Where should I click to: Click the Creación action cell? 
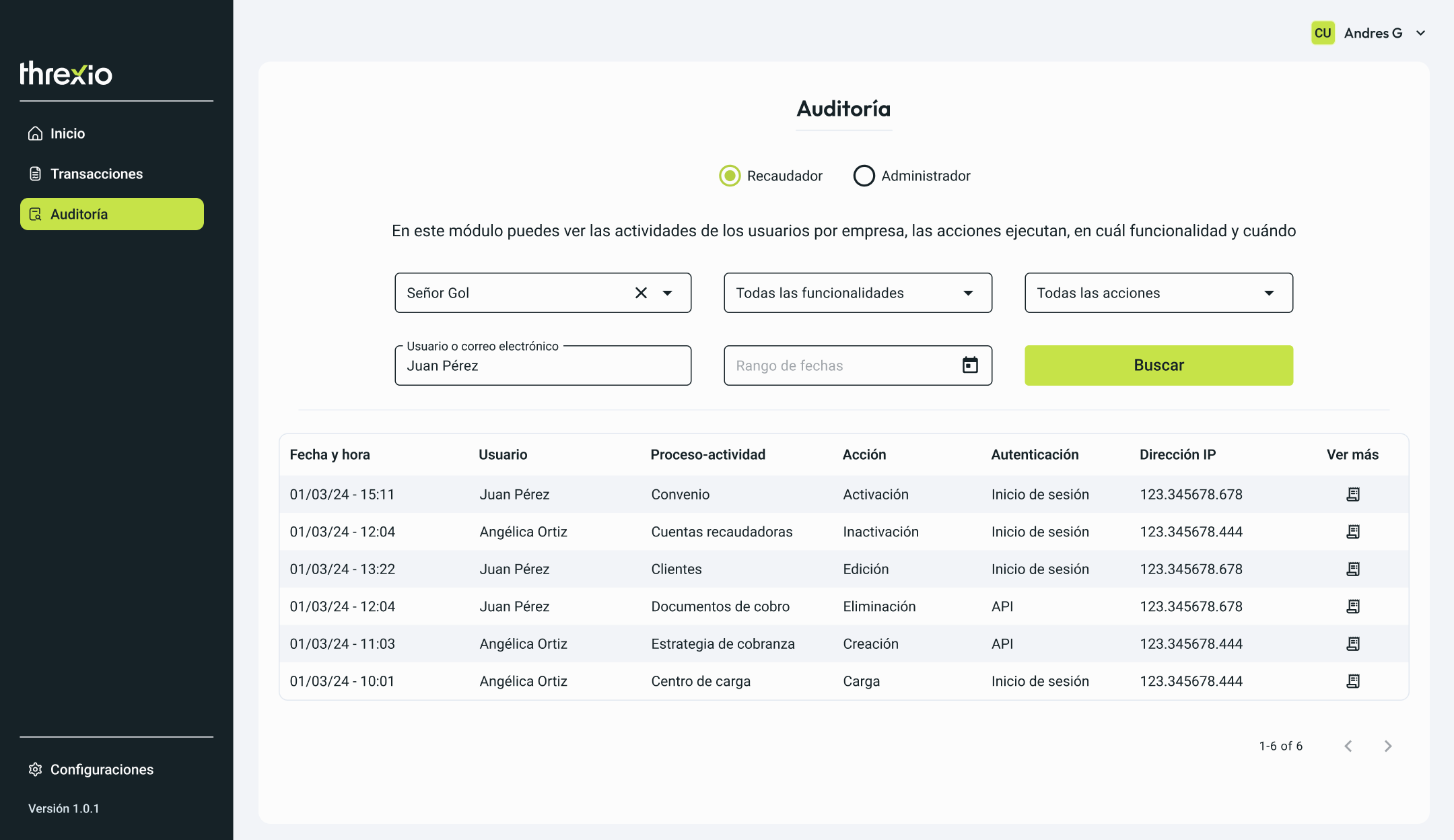point(870,644)
